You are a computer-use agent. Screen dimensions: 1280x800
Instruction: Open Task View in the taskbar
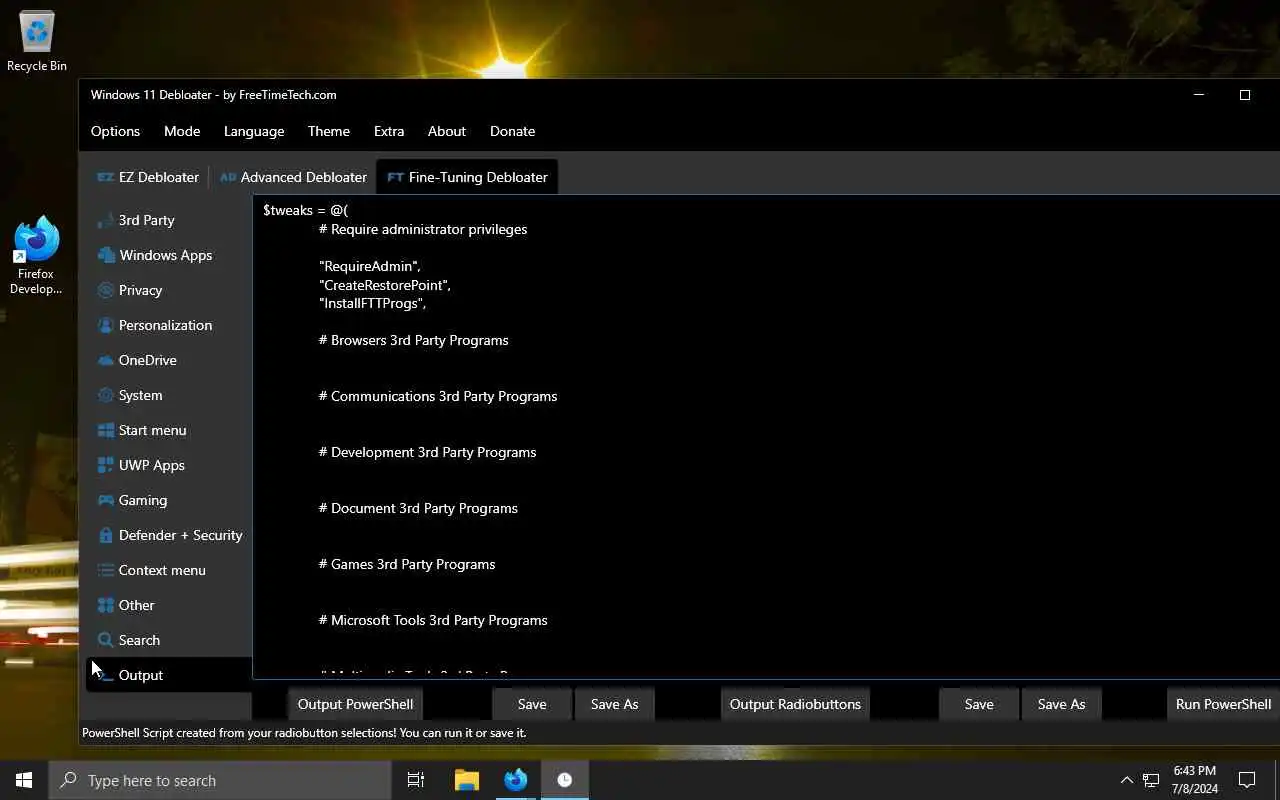pyautogui.click(x=416, y=780)
